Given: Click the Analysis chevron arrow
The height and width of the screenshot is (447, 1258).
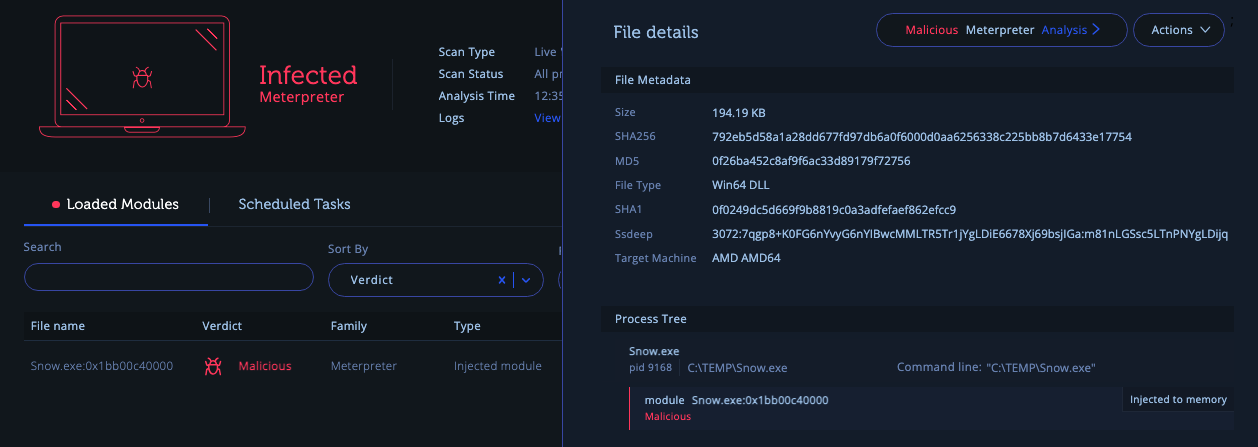Looking at the screenshot, I should pos(1096,30).
